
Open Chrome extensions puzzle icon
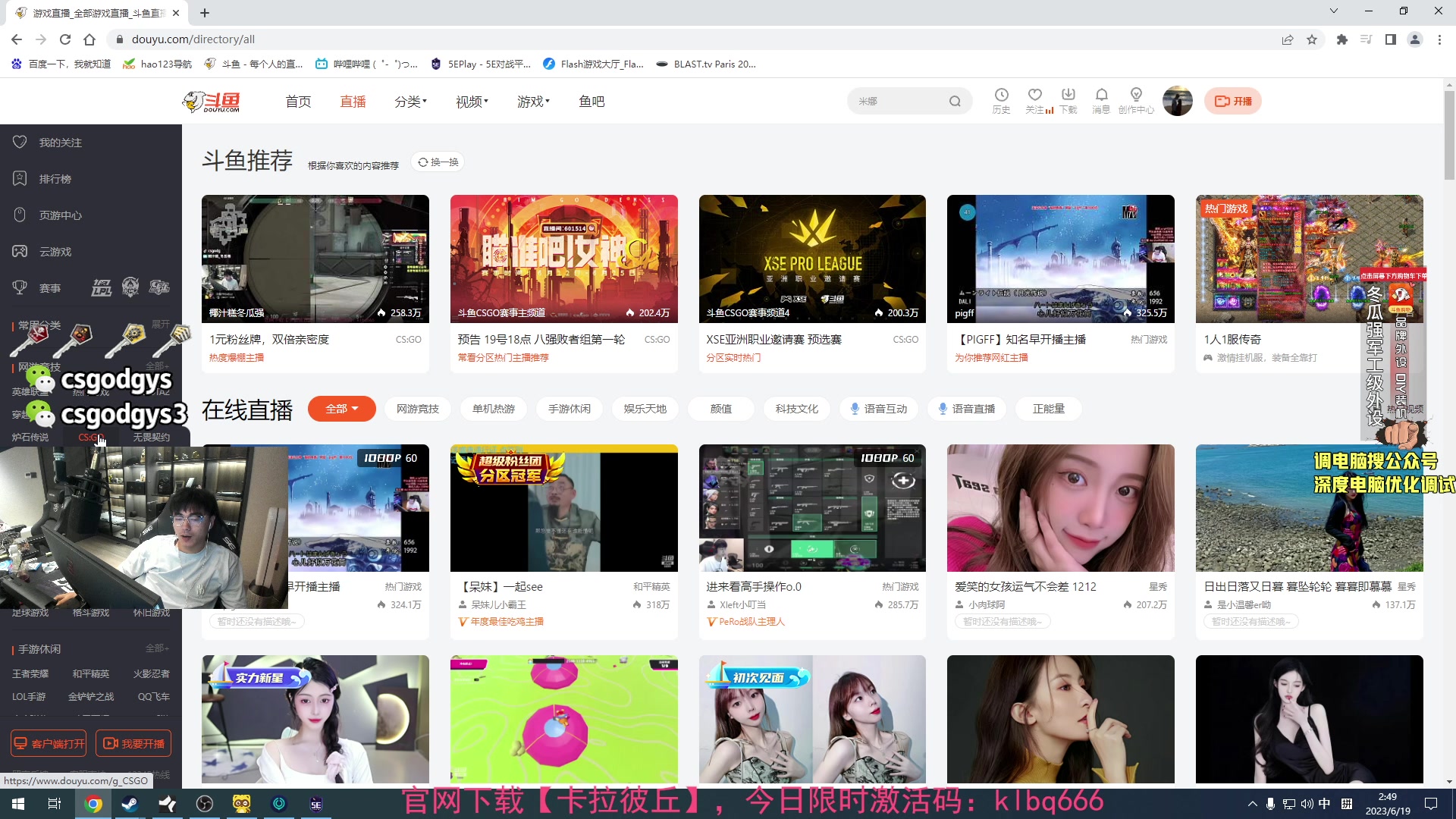(x=1342, y=39)
